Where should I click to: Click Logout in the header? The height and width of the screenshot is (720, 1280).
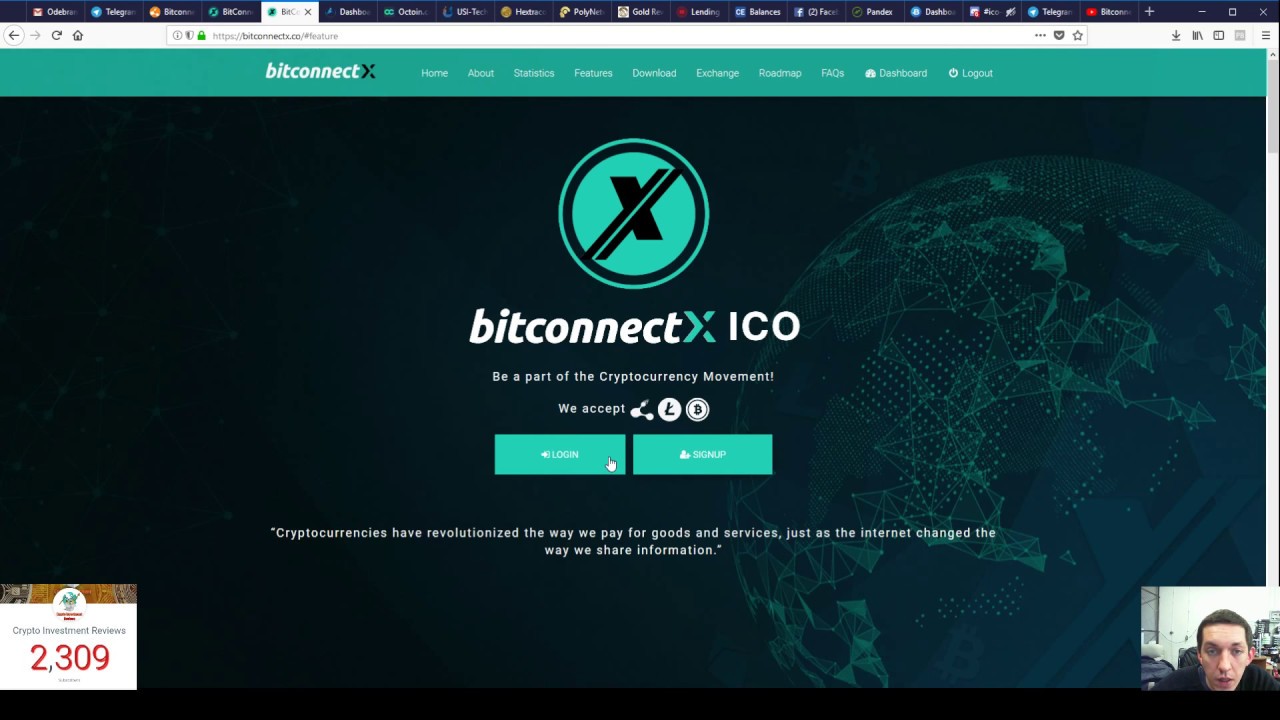970,73
